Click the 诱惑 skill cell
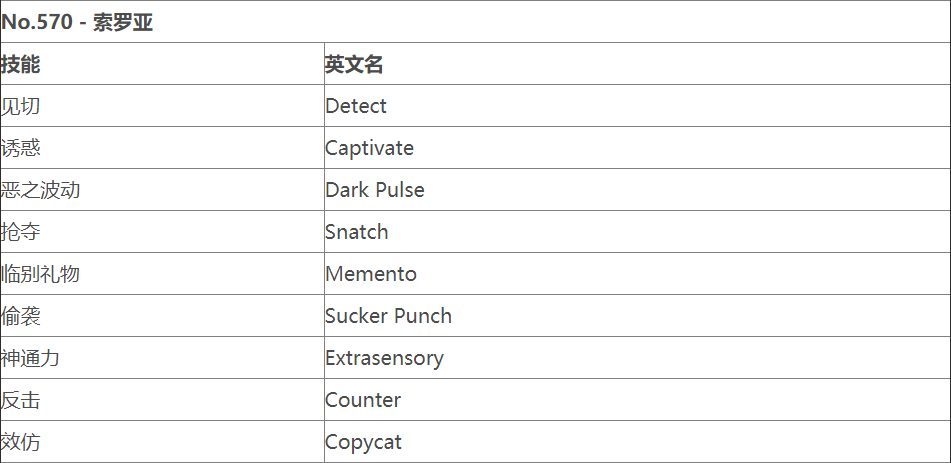Image resolution: width=951 pixels, height=463 pixels. [21, 148]
